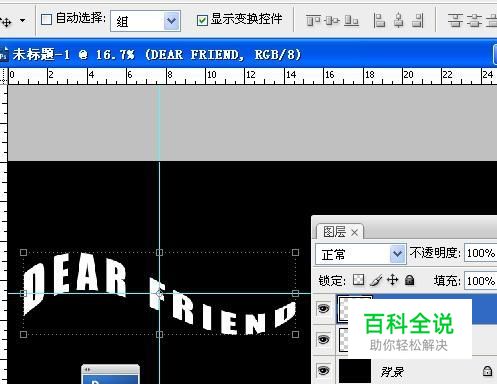
Task: Click the bottom-right transform handle
Action: (x=295, y=334)
